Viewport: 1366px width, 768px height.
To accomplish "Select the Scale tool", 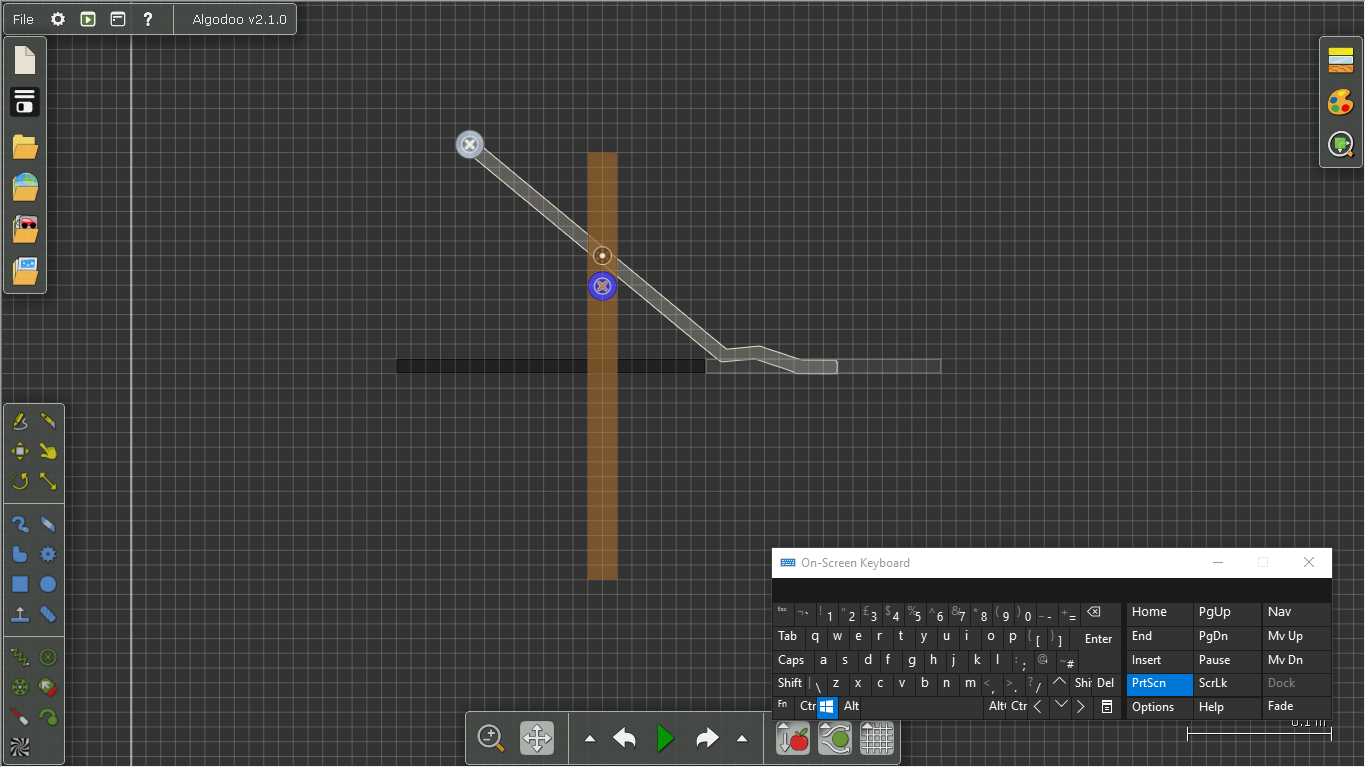I will click(x=48, y=481).
